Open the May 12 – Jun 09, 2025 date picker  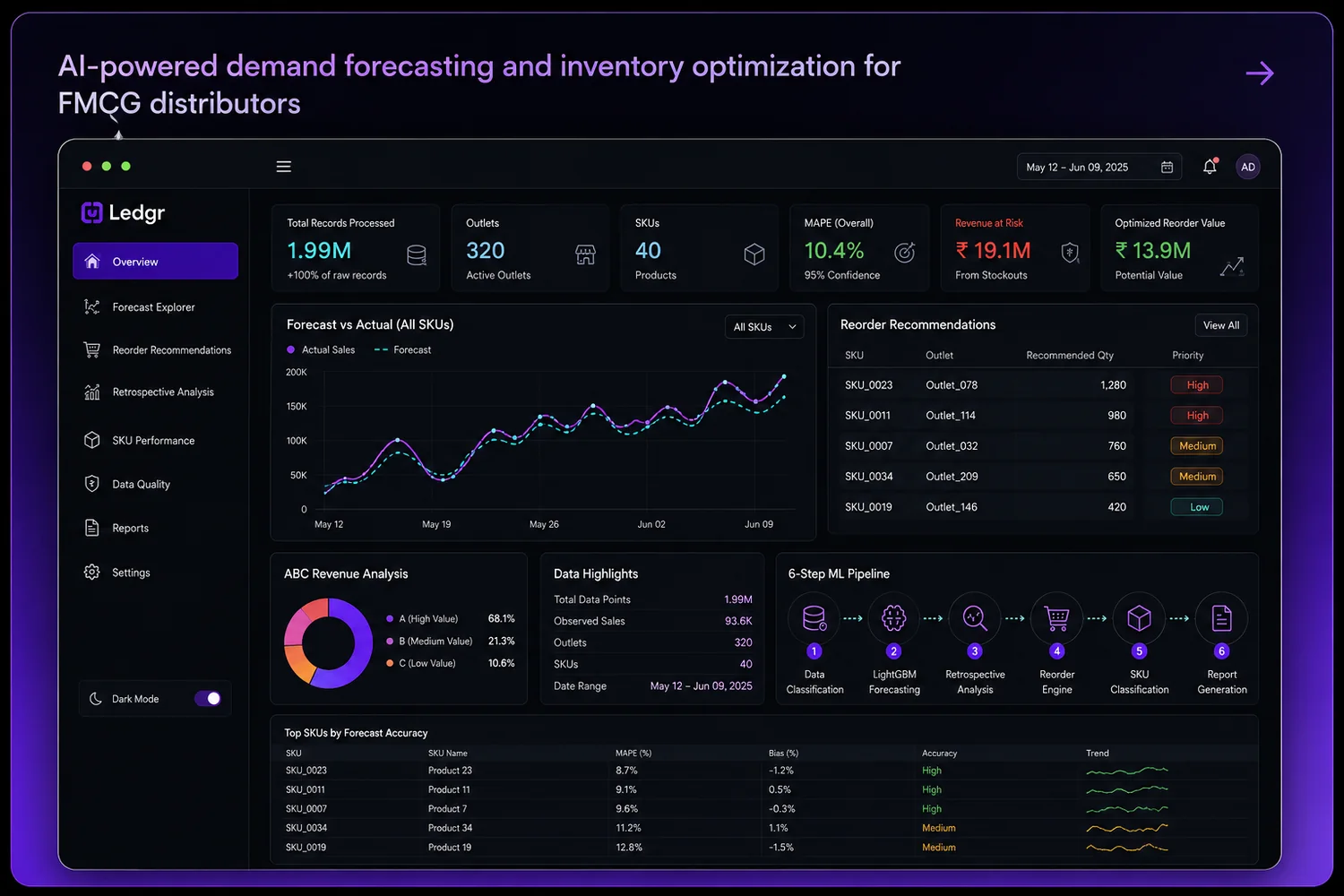(1099, 168)
